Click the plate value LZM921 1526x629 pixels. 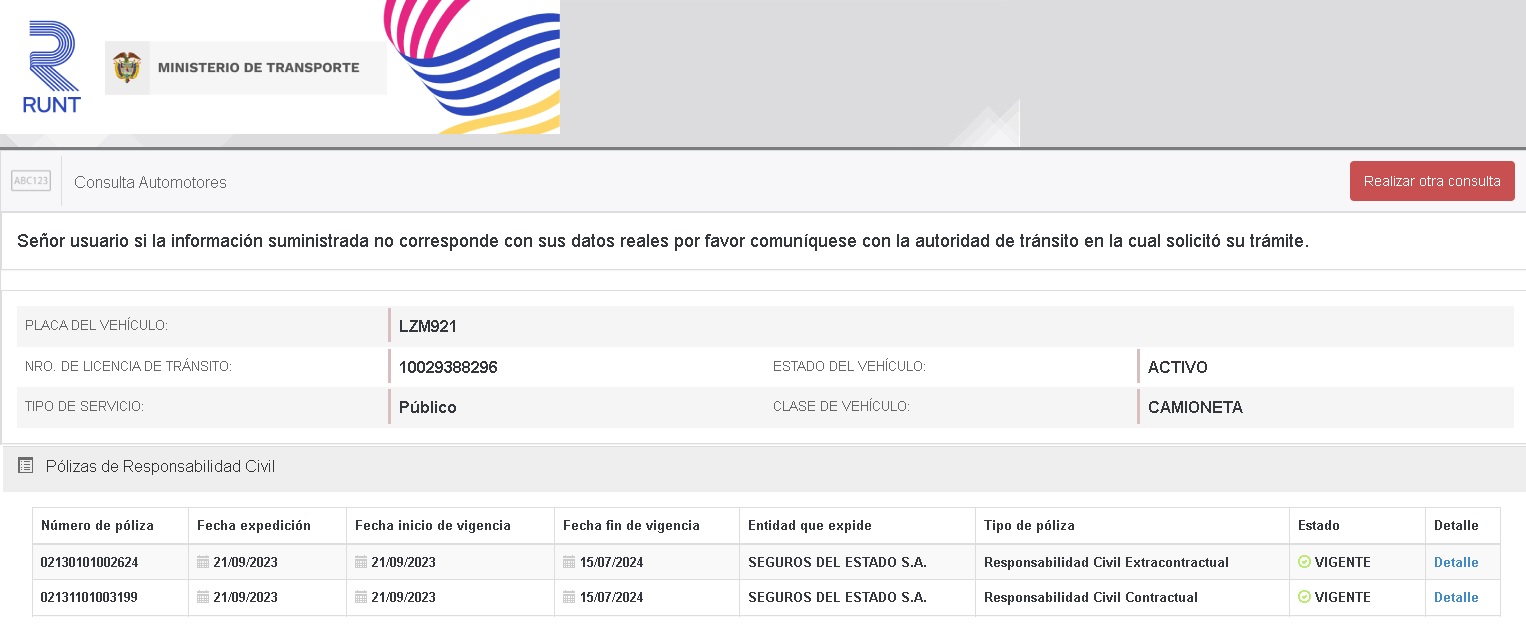(x=427, y=326)
